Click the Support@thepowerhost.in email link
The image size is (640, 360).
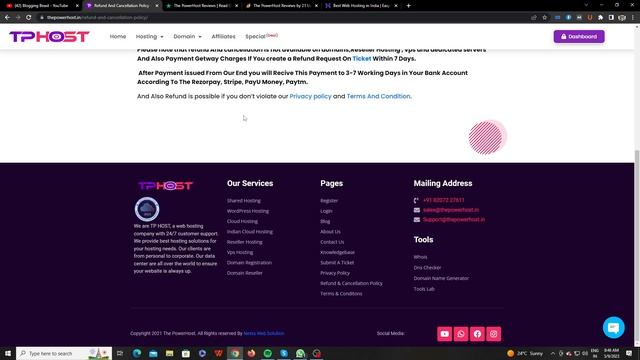click(x=454, y=220)
